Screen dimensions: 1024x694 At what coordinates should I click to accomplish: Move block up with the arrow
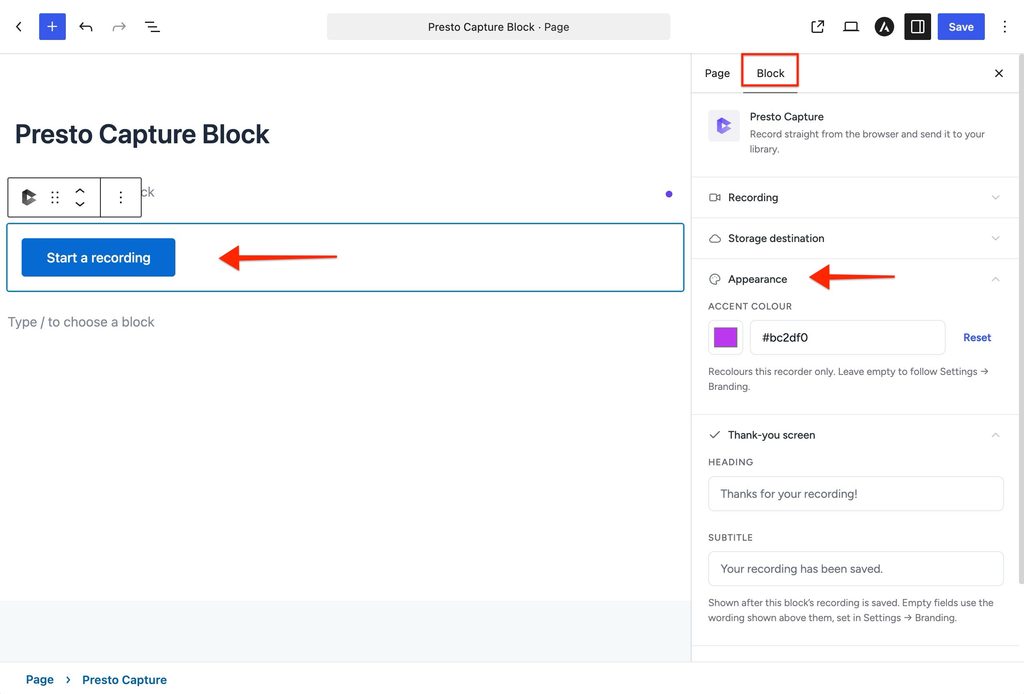[80, 191]
